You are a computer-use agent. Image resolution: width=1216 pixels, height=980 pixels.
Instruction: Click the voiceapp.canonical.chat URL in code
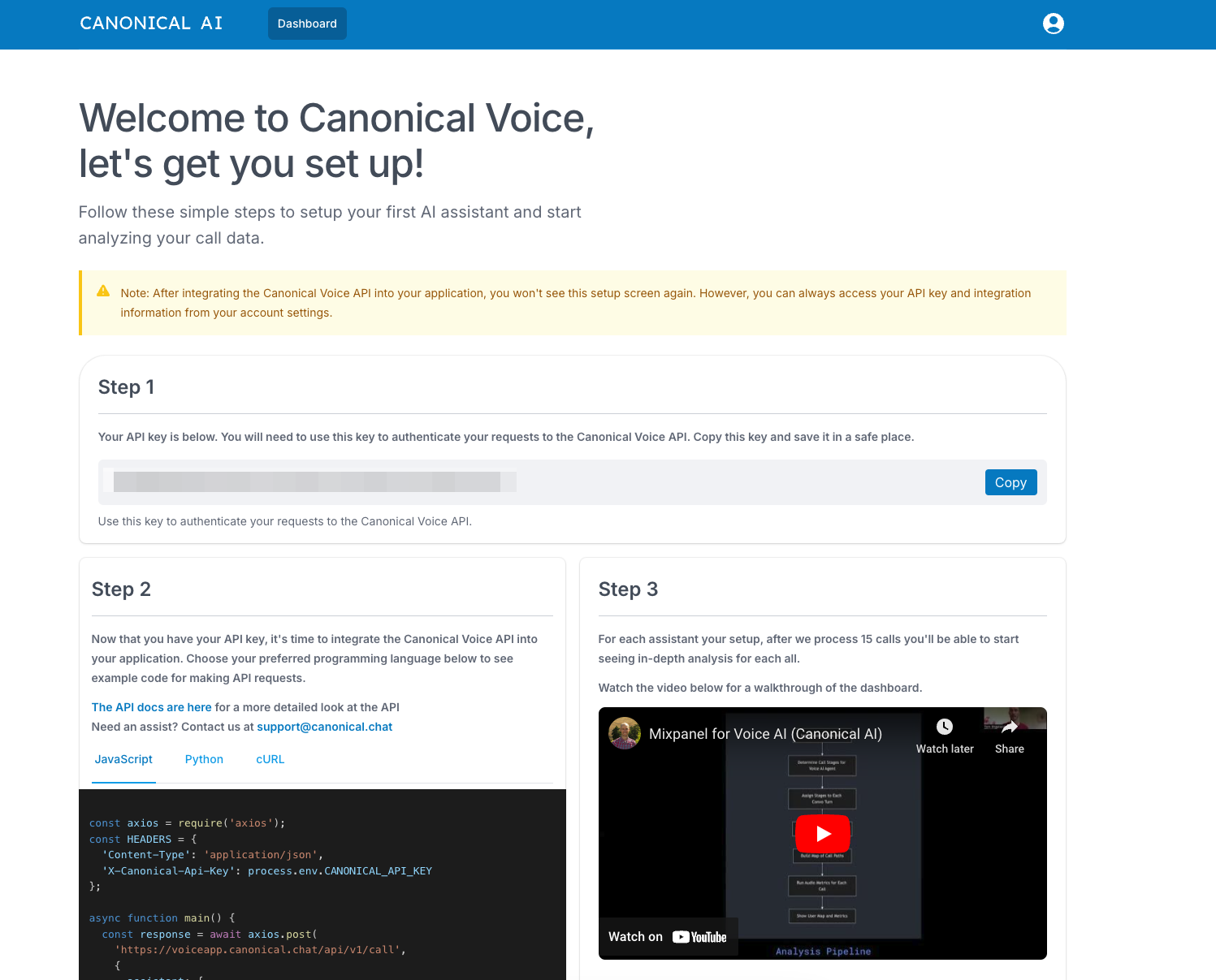coord(257,950)
